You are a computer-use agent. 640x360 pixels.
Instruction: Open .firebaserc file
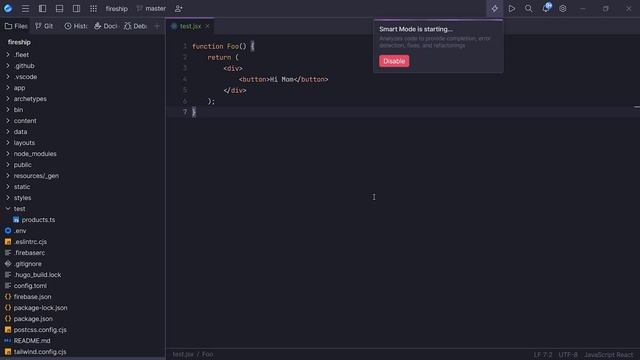[83, 253]
